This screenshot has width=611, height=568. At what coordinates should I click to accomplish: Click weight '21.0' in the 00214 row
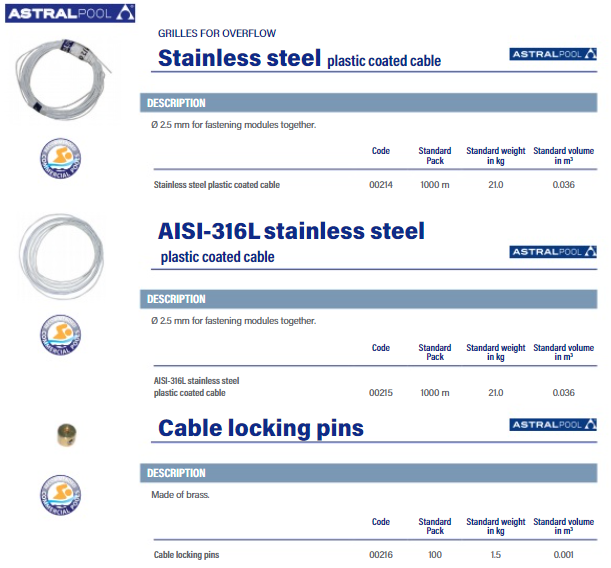496,185
